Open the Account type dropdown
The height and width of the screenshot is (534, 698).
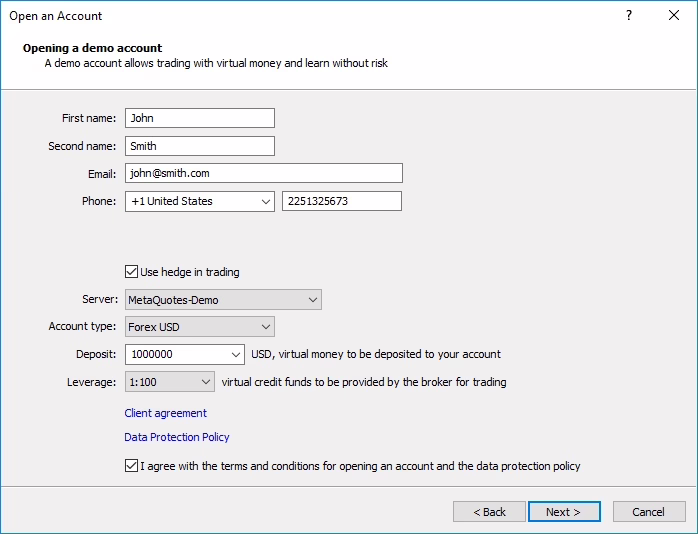(x=266, y=326)
